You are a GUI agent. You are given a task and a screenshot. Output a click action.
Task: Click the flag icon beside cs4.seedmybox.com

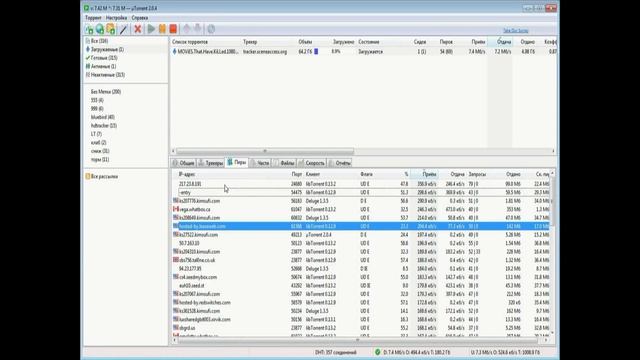tap(176, 277)
